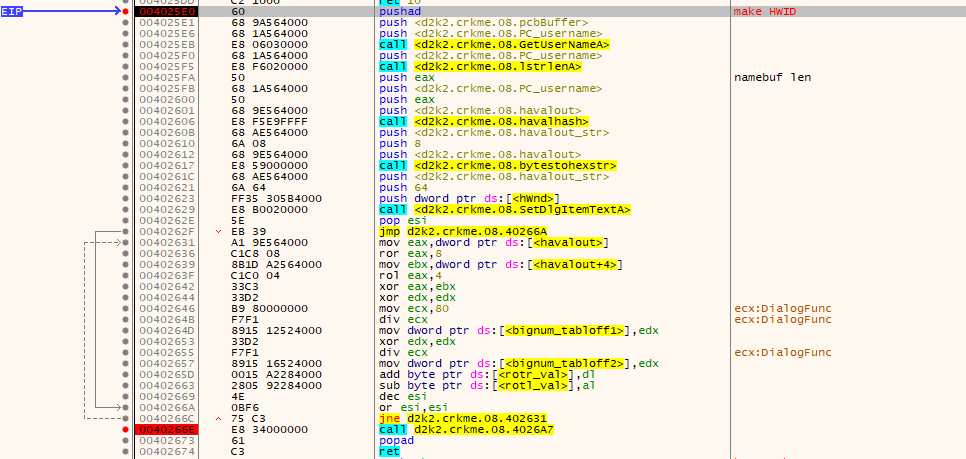Select push havalout_str at 0040260B
Image resolution: width=966 pixels, height=459 pixels.
495,132
